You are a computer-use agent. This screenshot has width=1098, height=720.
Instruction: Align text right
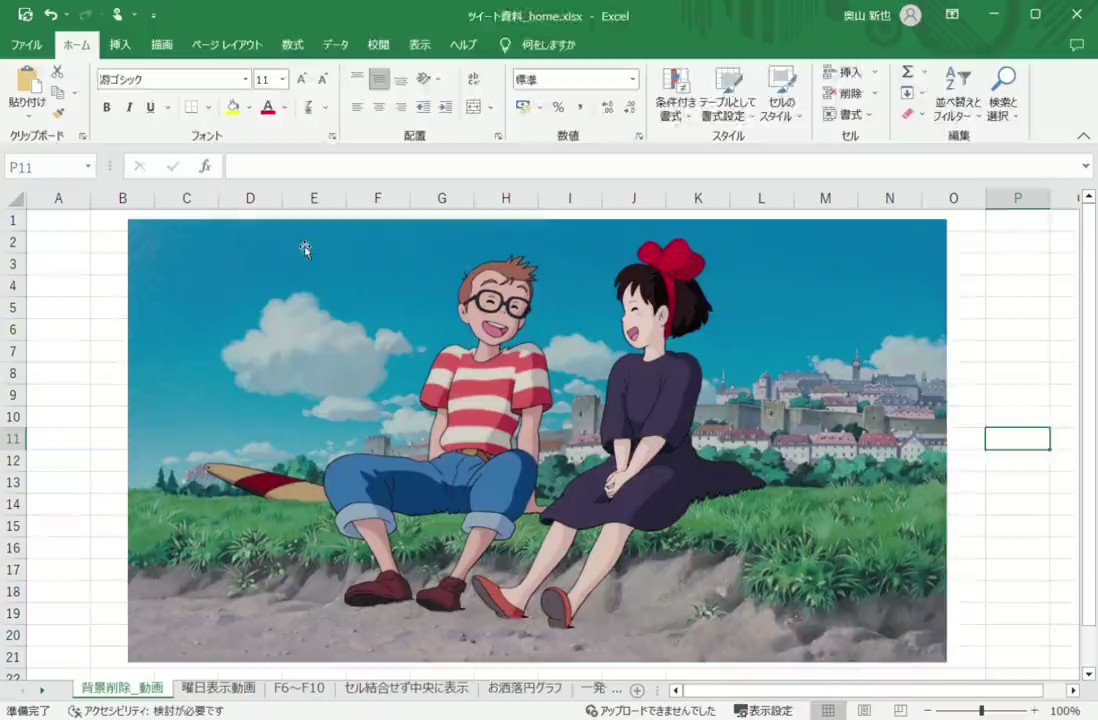click(x=401, y=107)
